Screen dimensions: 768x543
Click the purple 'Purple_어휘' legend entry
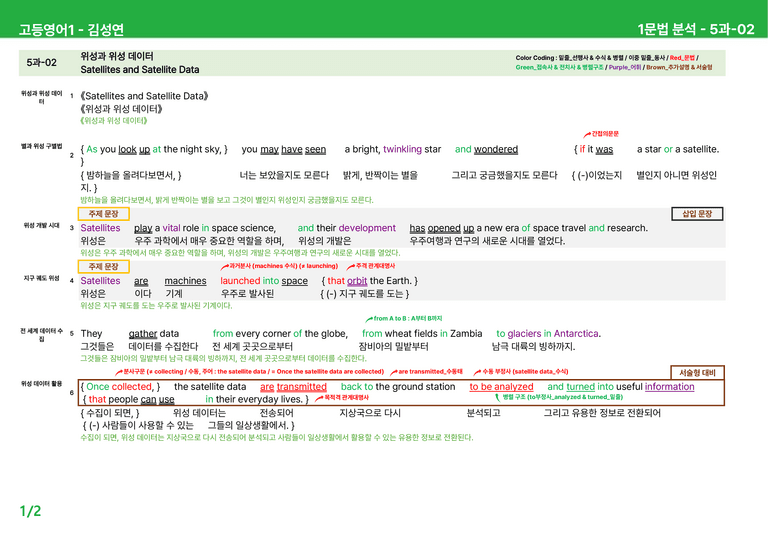click(624, 68)
